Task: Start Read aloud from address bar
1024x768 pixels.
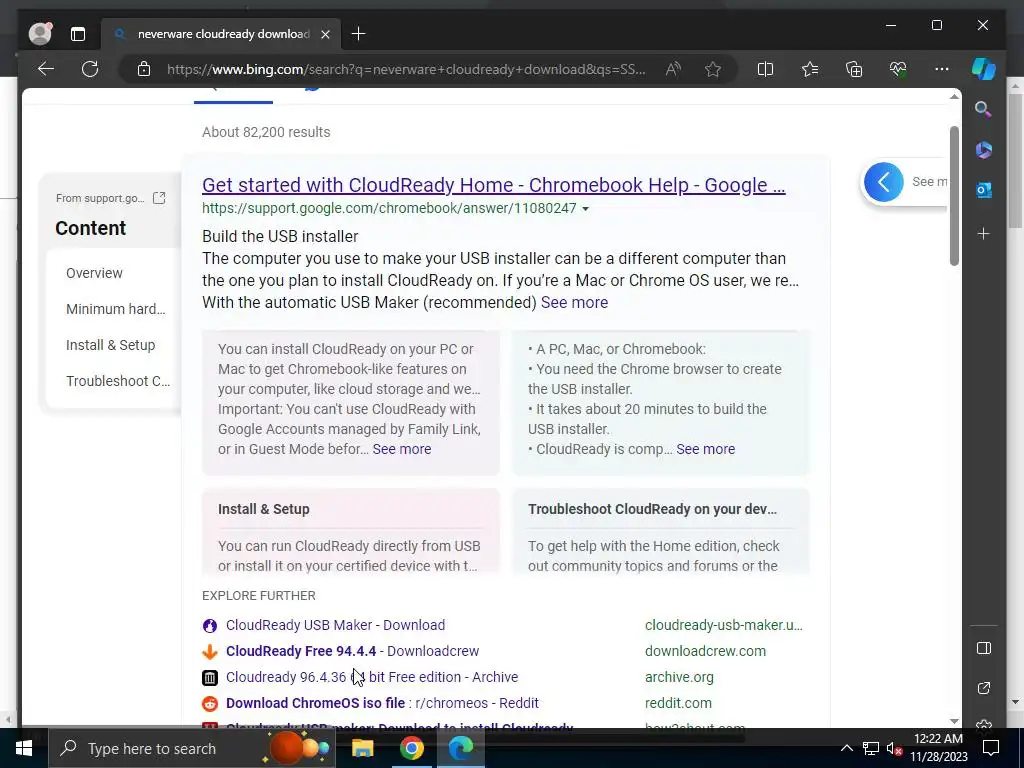Action: click(673, 69)
